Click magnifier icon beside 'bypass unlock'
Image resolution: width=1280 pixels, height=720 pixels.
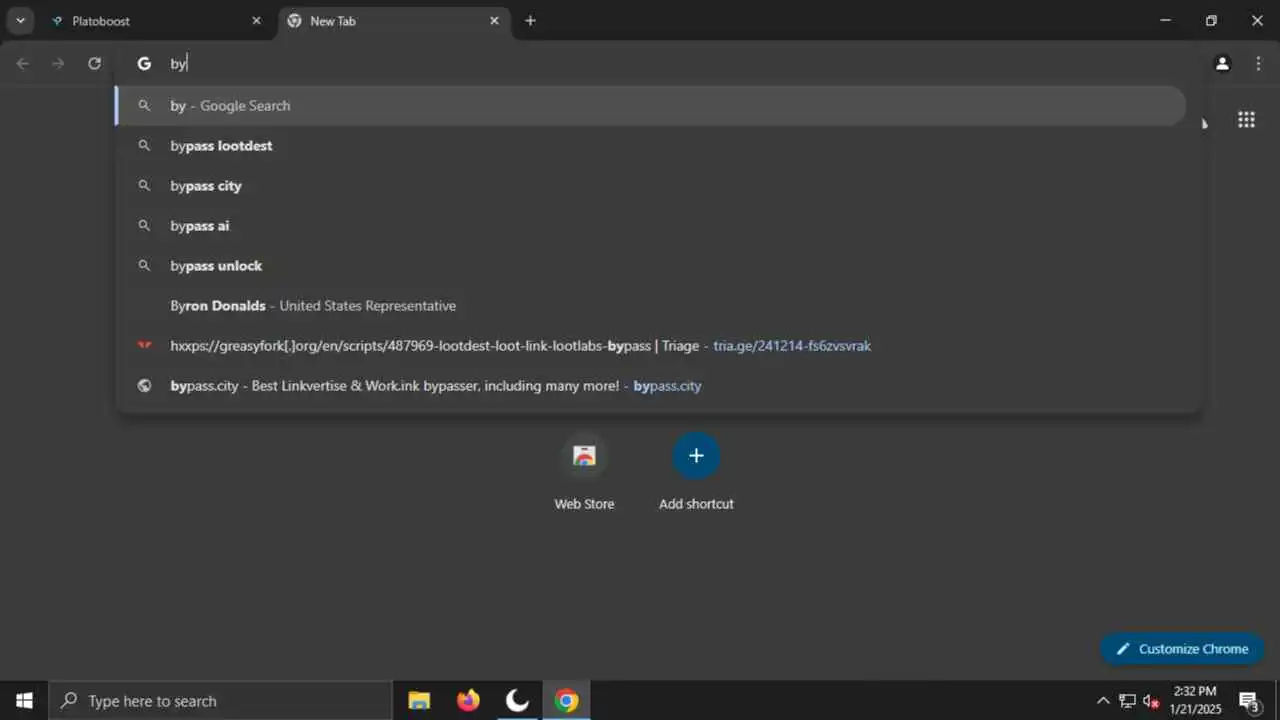(145, 266)
